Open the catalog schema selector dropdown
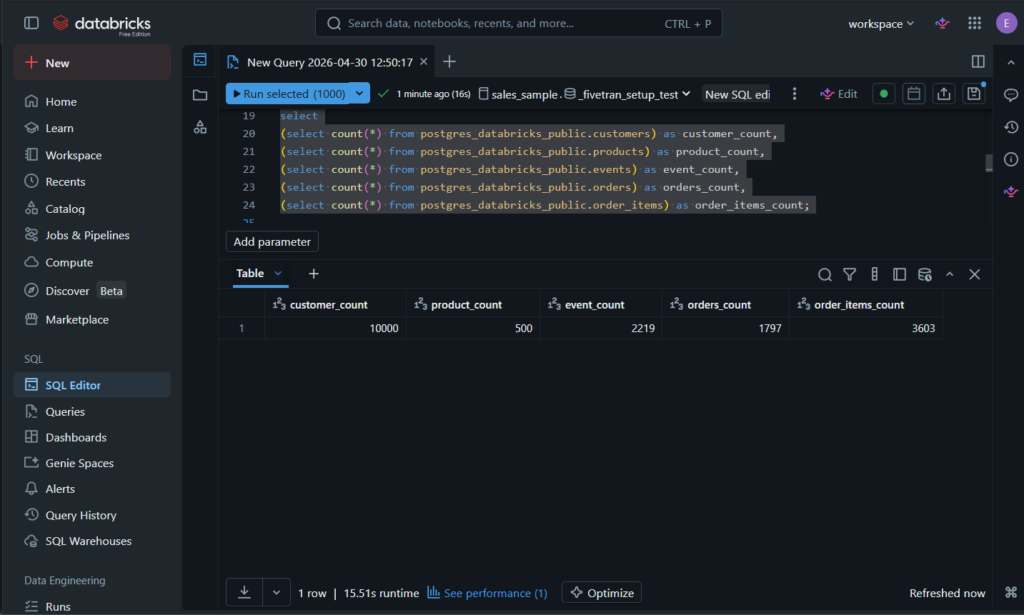 click(x=584, y=94)
